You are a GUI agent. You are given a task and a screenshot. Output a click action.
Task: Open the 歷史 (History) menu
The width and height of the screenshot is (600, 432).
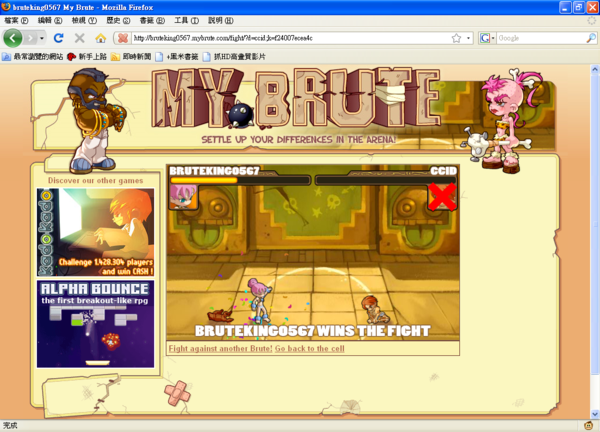(x=118, y=21)
